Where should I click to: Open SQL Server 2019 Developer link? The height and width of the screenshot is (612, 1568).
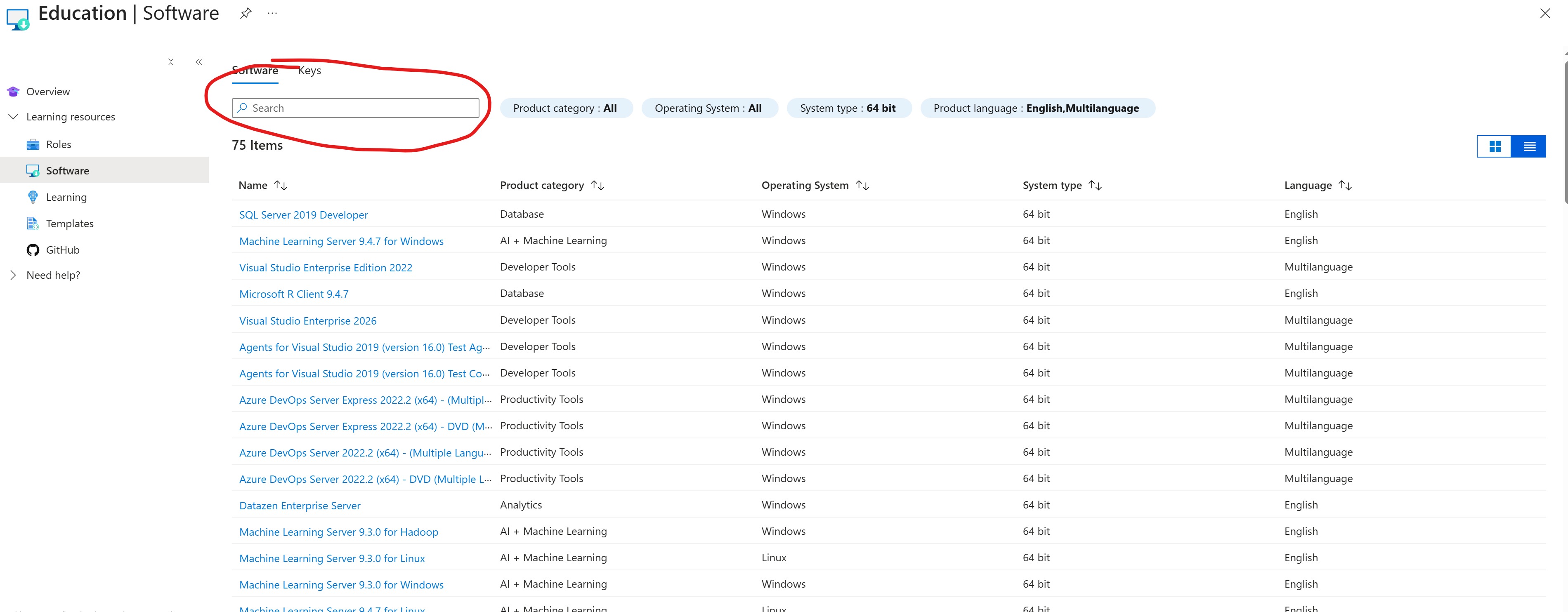303,215
